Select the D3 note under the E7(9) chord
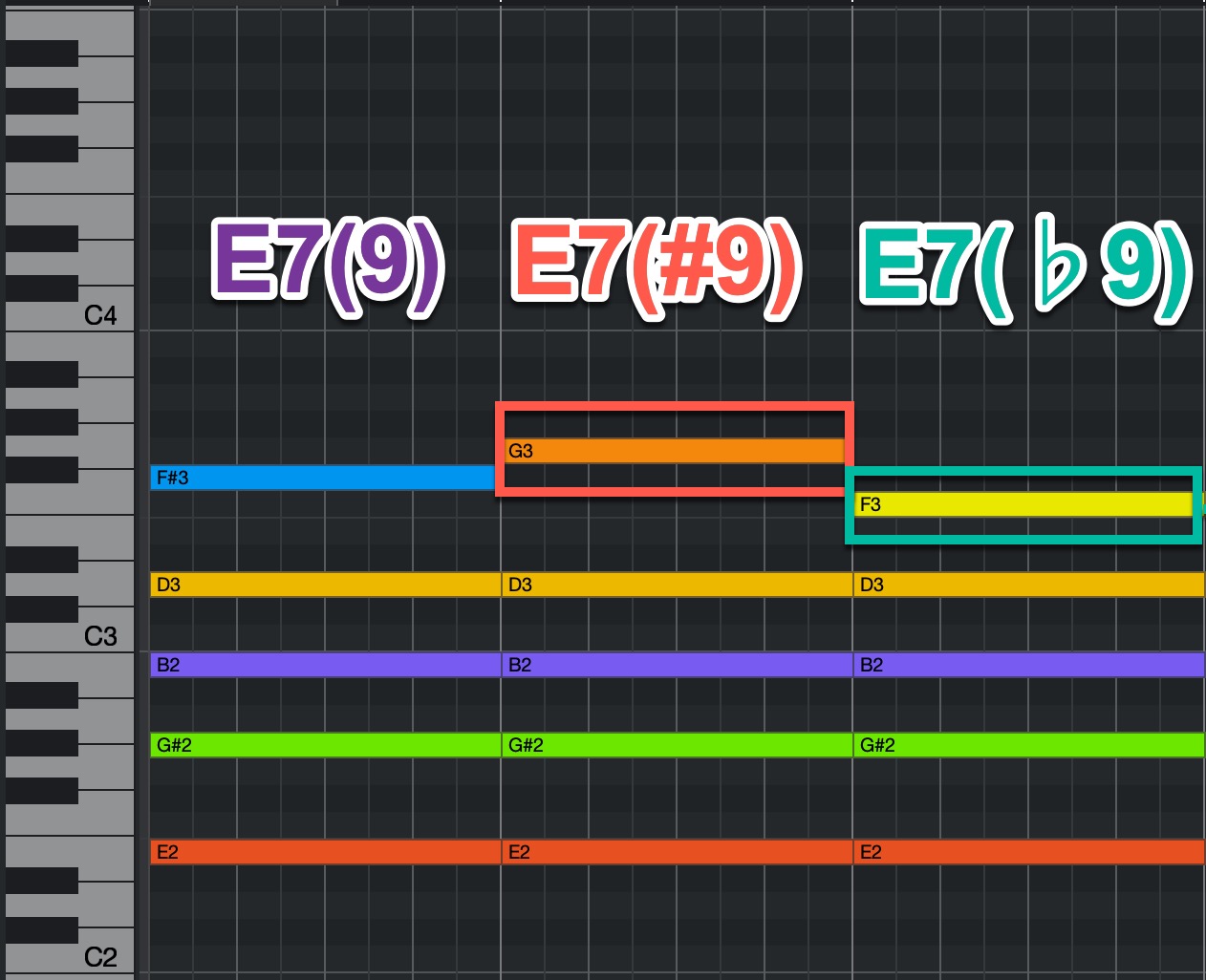This screenshot has height=980, width=1206. [325, 585]
